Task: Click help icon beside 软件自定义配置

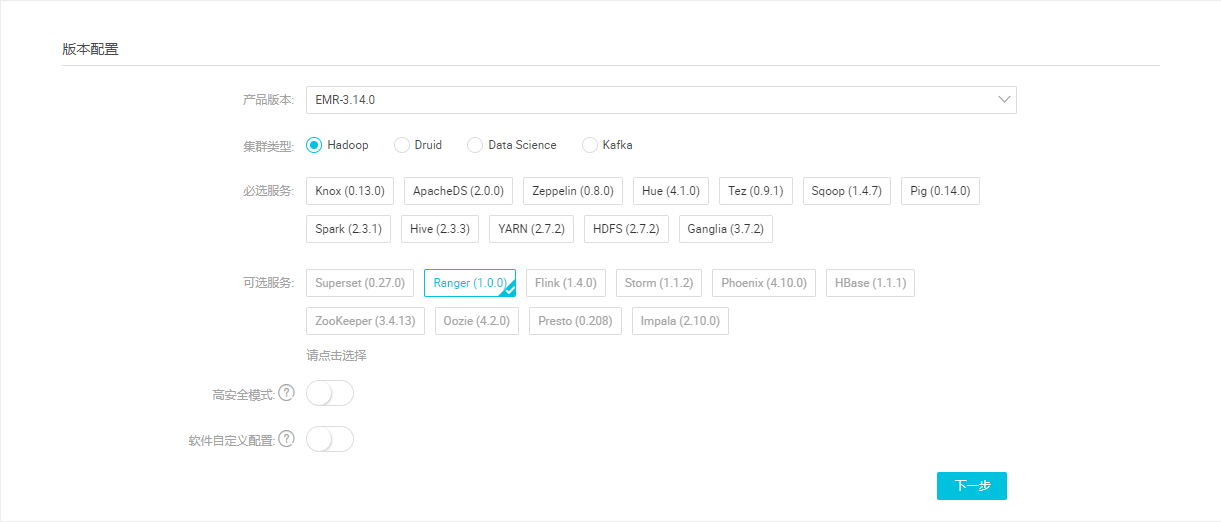Action: point(286,439)
